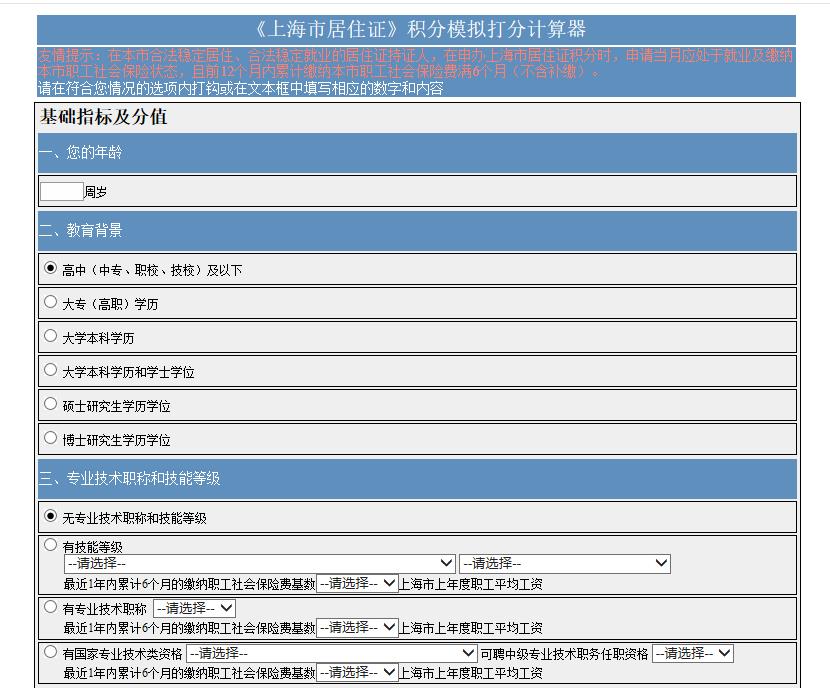830x688 pixels.
Task: Select the 有专业技术职称 radio button
Action: click(x=50, y=606)
